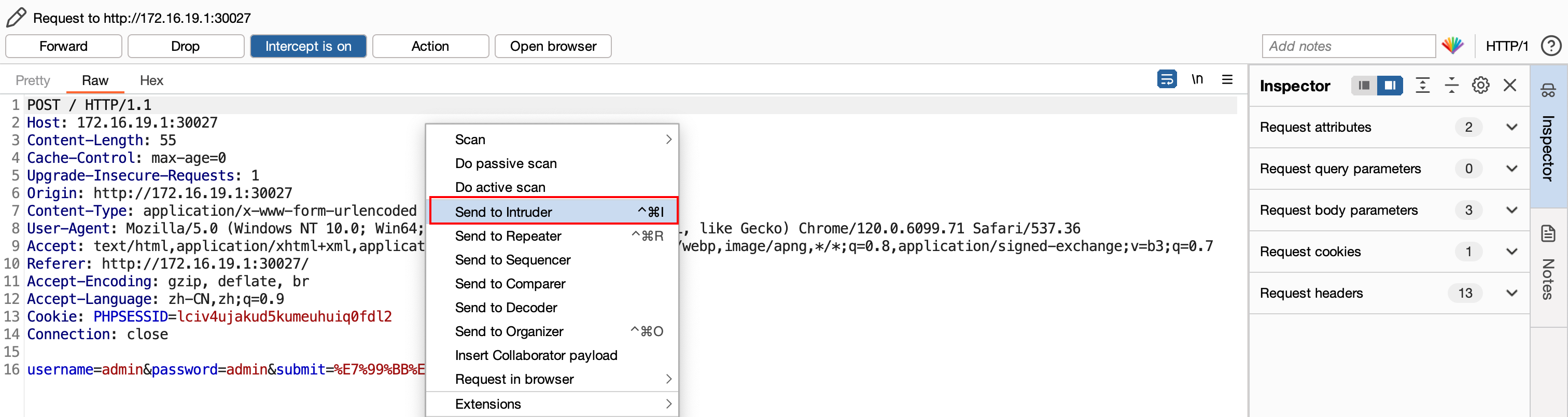Switch to the Pretty tab
The image size is (1568, 417).
[33, 80]
